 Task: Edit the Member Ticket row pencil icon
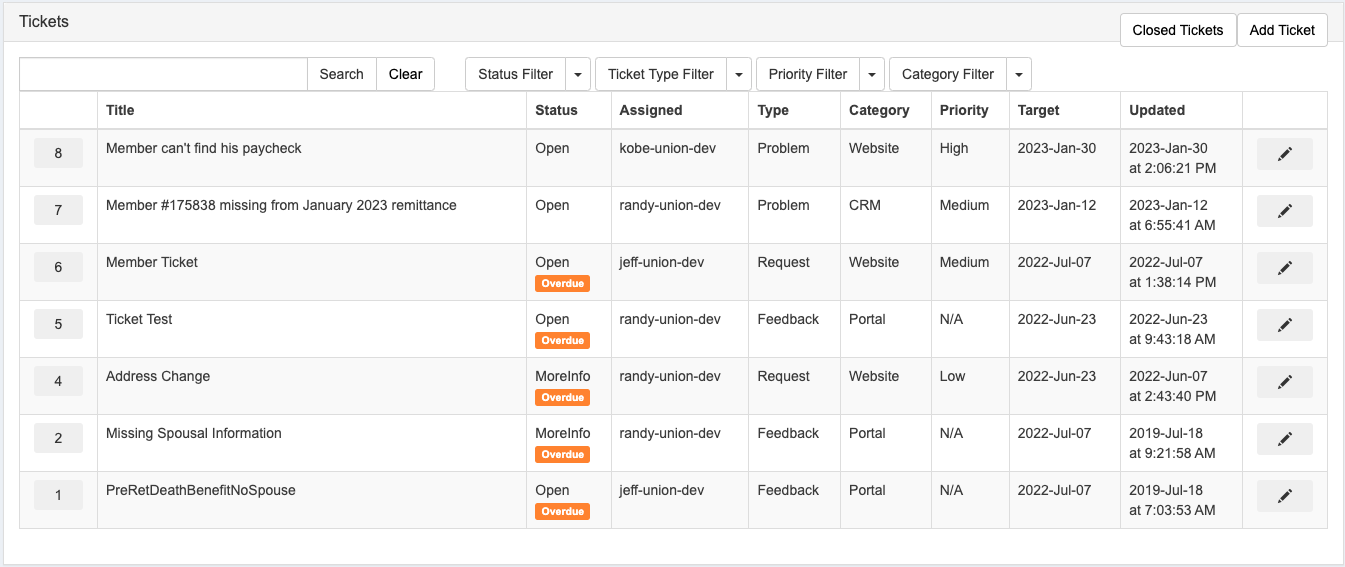coord(1284,268)
